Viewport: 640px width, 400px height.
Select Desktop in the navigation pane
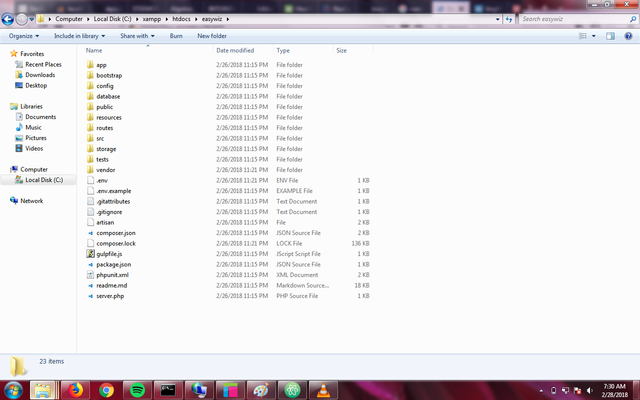coord(36,85)
